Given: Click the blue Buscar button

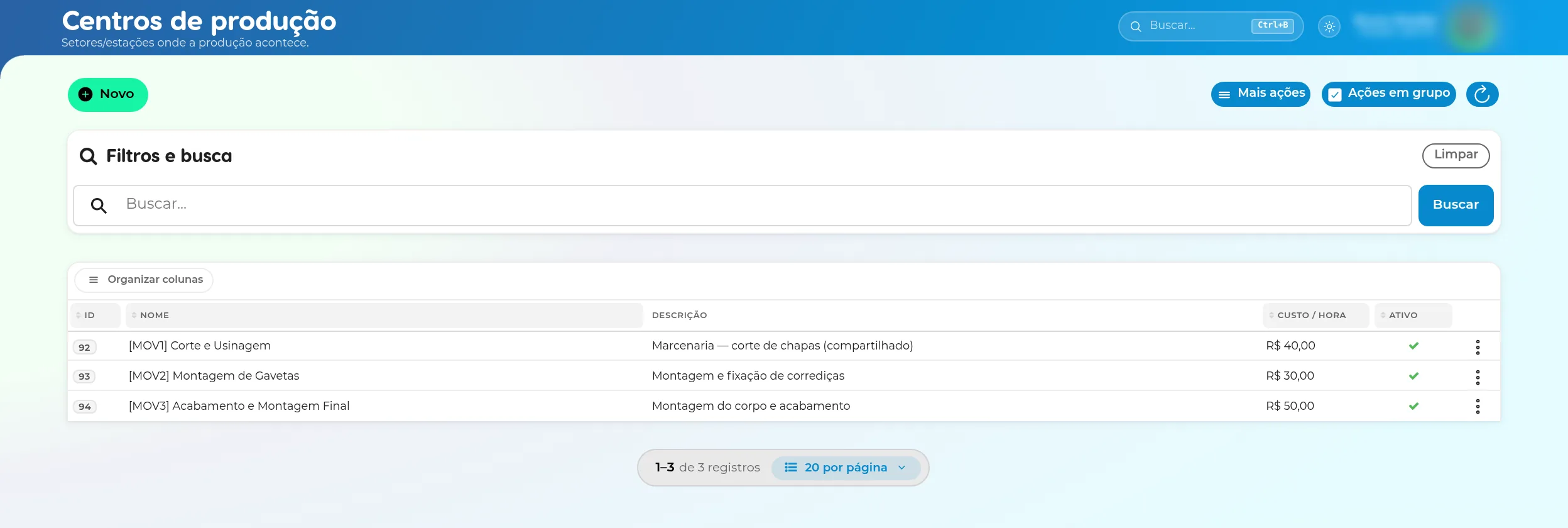Looking at the screenshot, I should coord(1456,205).
